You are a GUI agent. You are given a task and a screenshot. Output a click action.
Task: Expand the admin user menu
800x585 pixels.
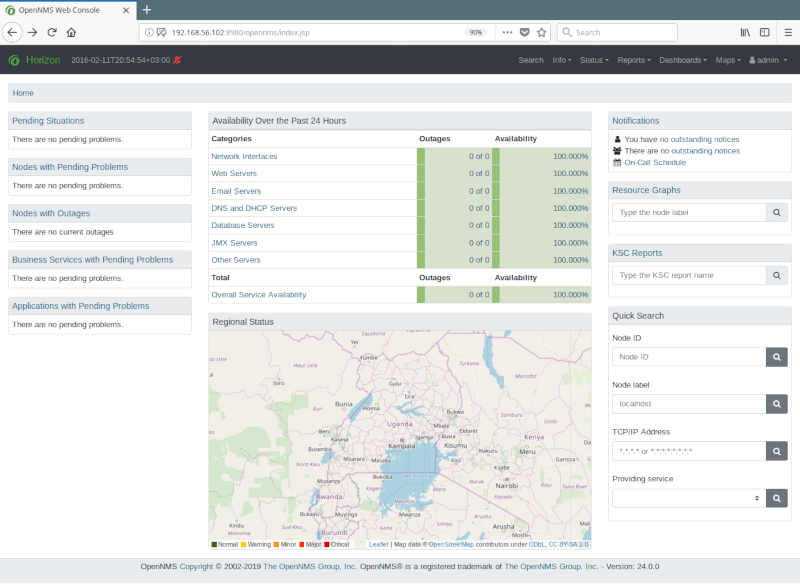[x=766, y=60]
